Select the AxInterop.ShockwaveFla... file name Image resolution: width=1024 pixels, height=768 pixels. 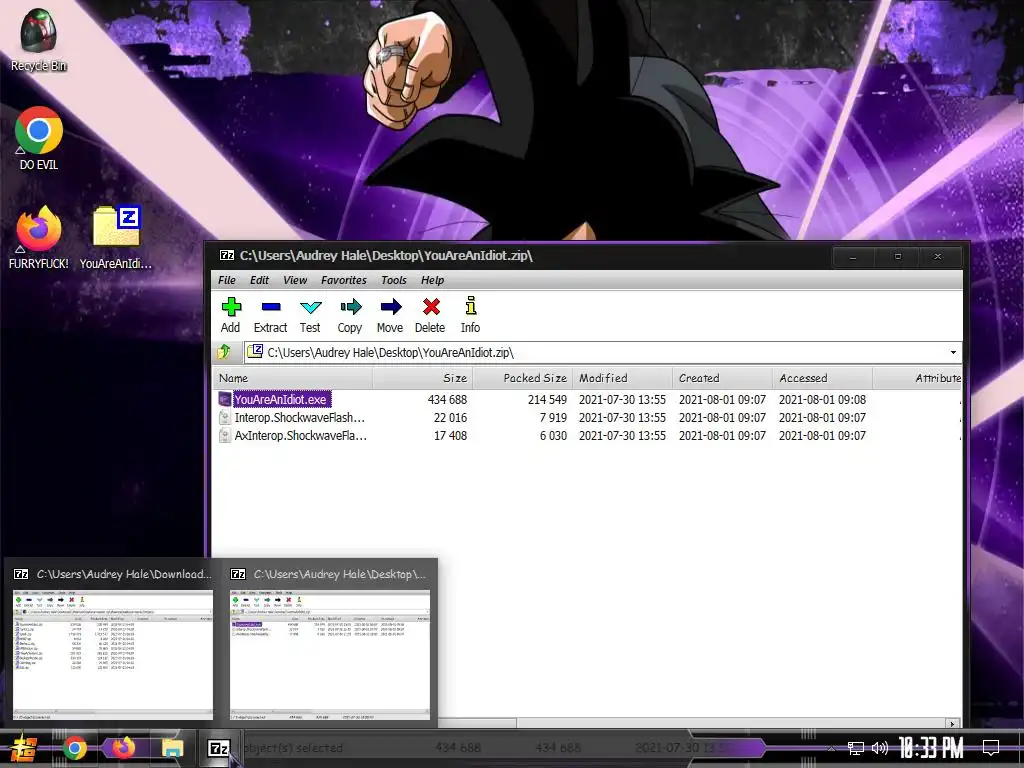(300, 436)
